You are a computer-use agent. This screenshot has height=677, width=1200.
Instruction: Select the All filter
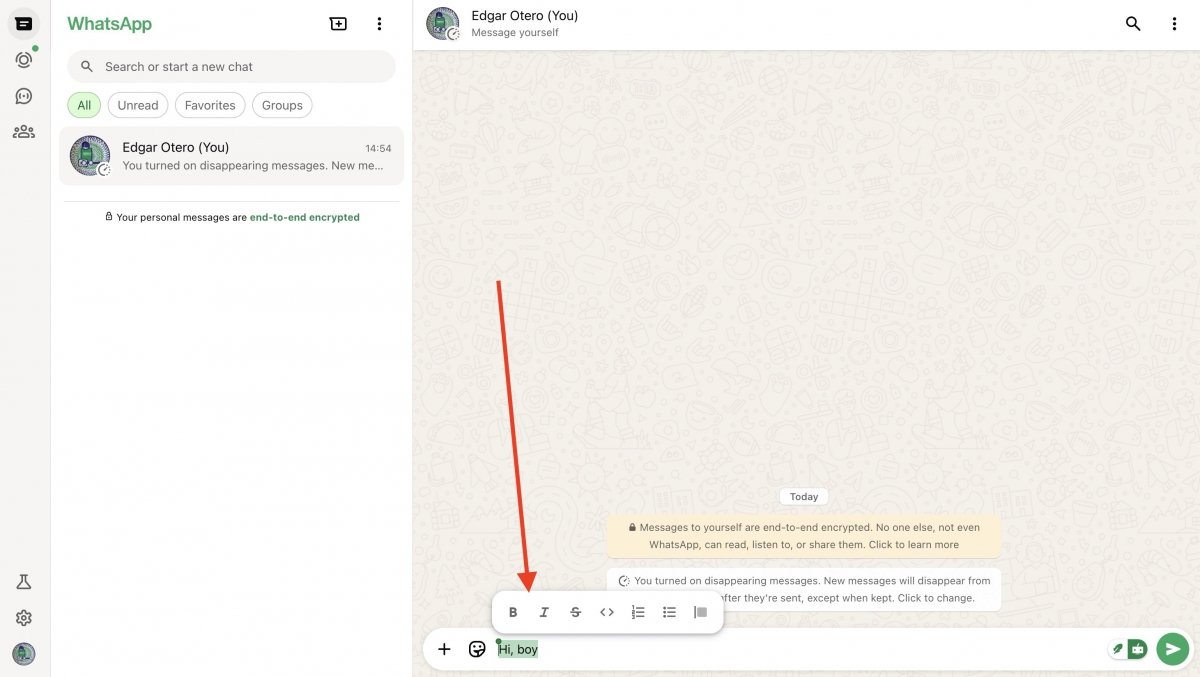click(84, 105)
